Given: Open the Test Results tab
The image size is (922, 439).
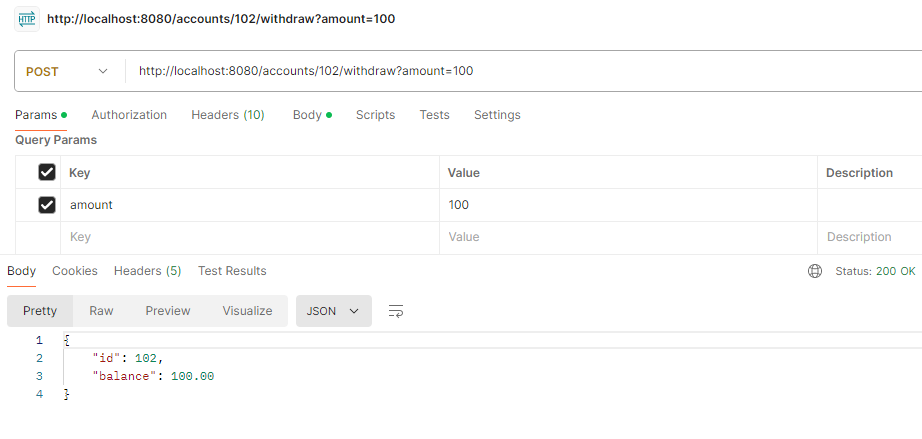Looking at the screenshot, I should click(x=232, y=271).
